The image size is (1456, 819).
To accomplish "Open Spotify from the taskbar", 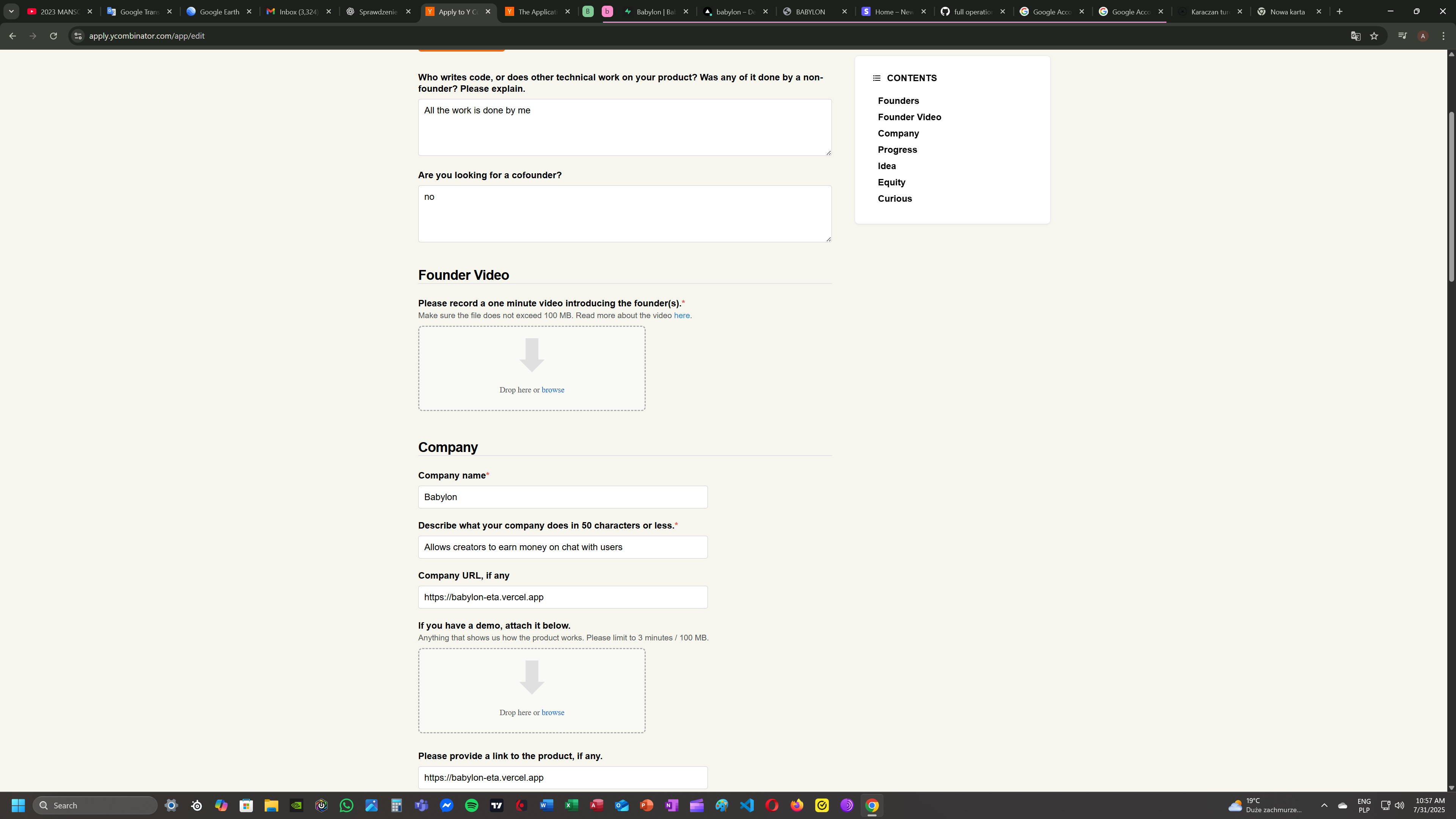I will (x=471, y=805).
